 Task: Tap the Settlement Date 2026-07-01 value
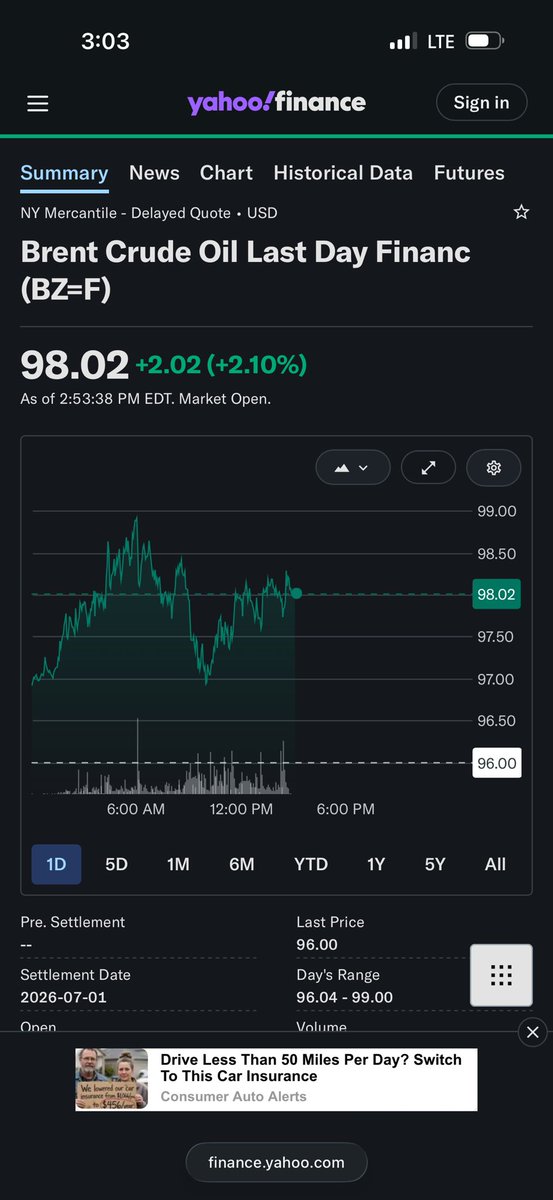[63, 998]
